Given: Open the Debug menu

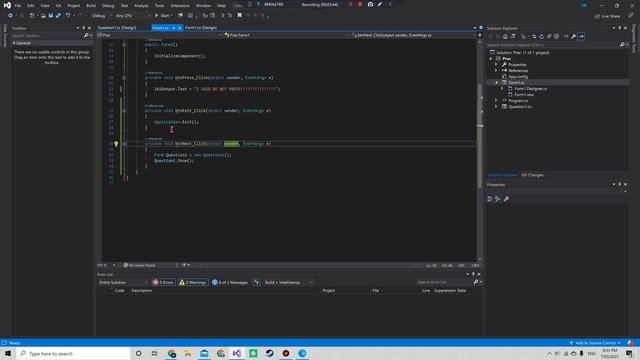Looking at the screenshot, I should [x=108, y=6].
